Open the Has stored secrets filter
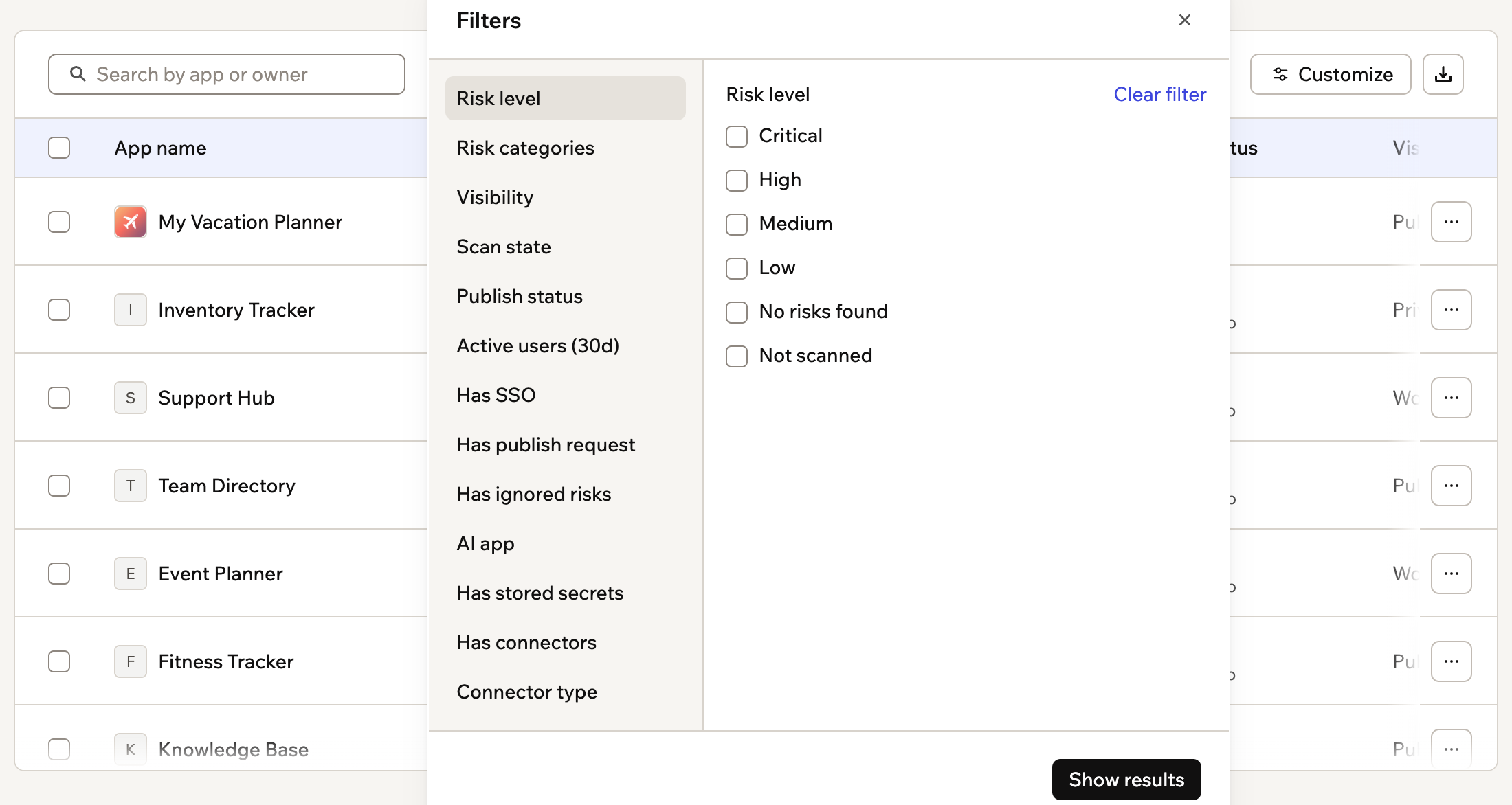 (x=565, y=593)
